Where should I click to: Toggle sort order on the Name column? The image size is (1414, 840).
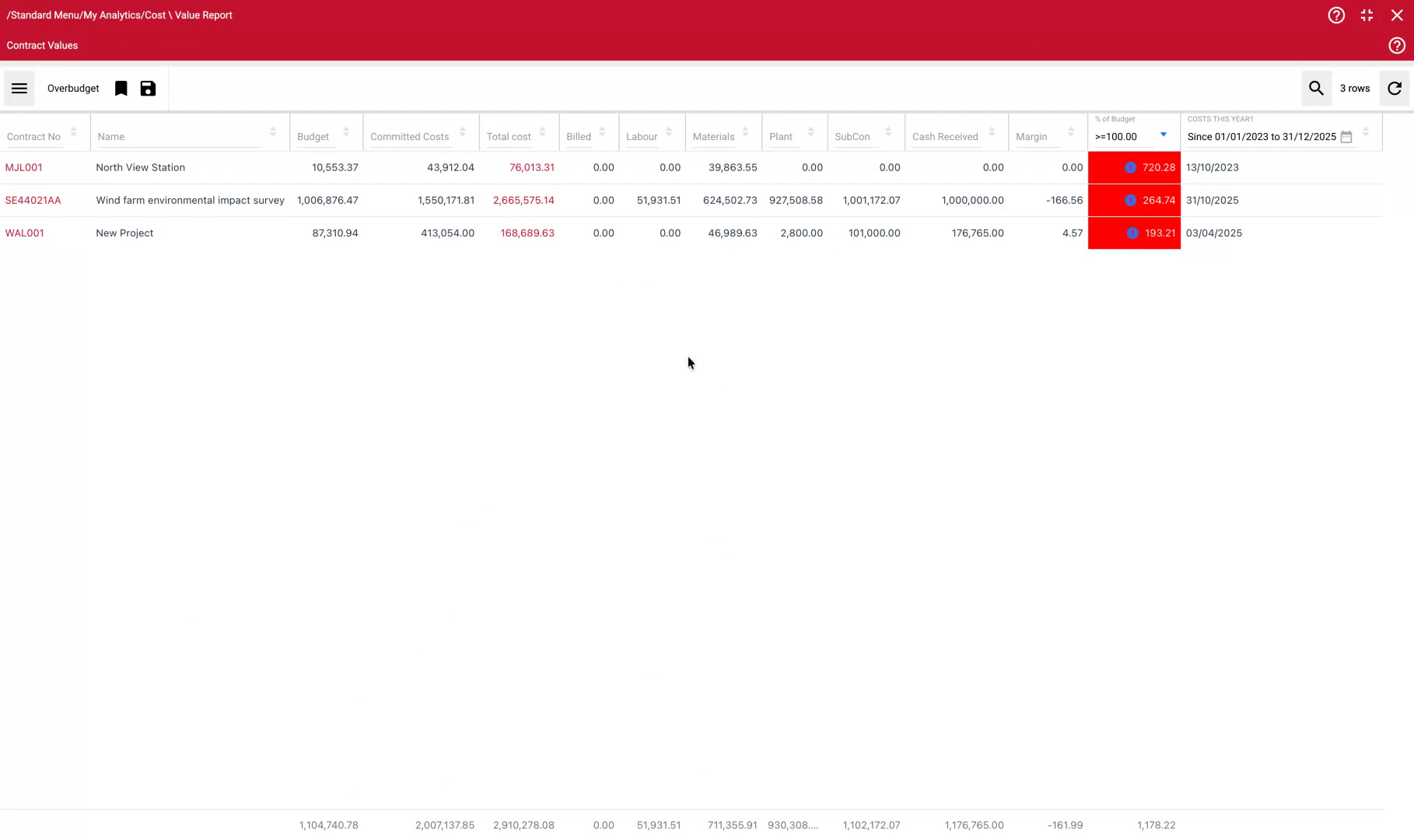point(272,131)
